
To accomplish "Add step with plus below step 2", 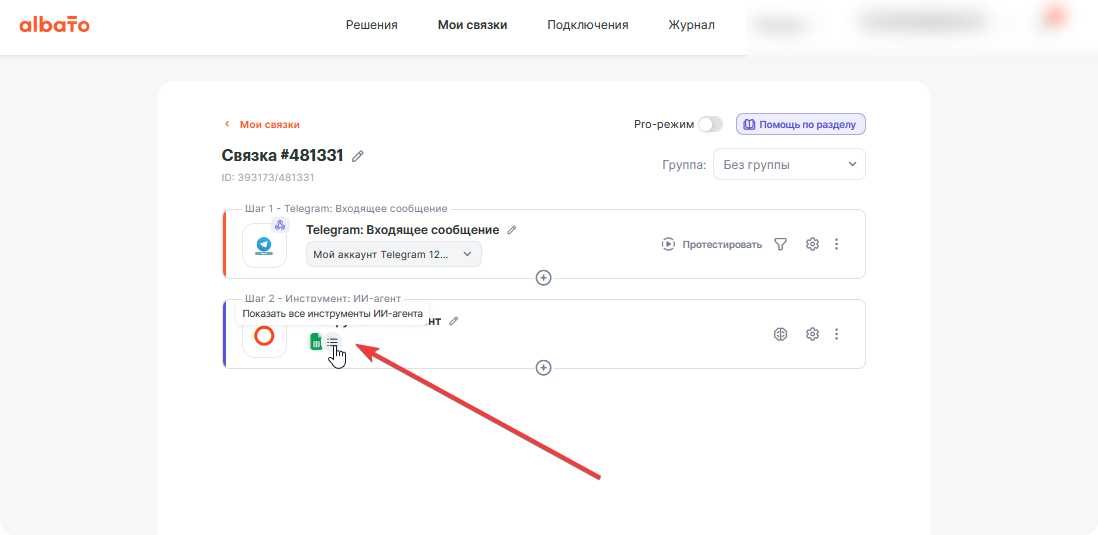I will tap(543, 368).
